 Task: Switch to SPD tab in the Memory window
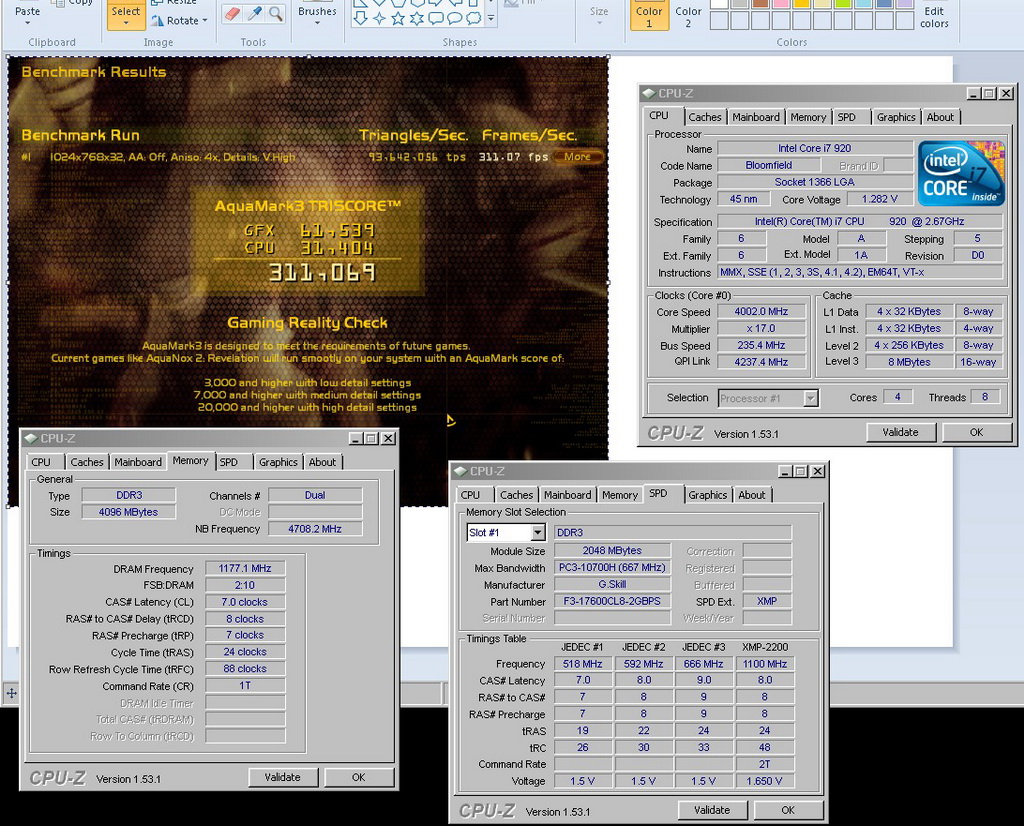(229, 462)
